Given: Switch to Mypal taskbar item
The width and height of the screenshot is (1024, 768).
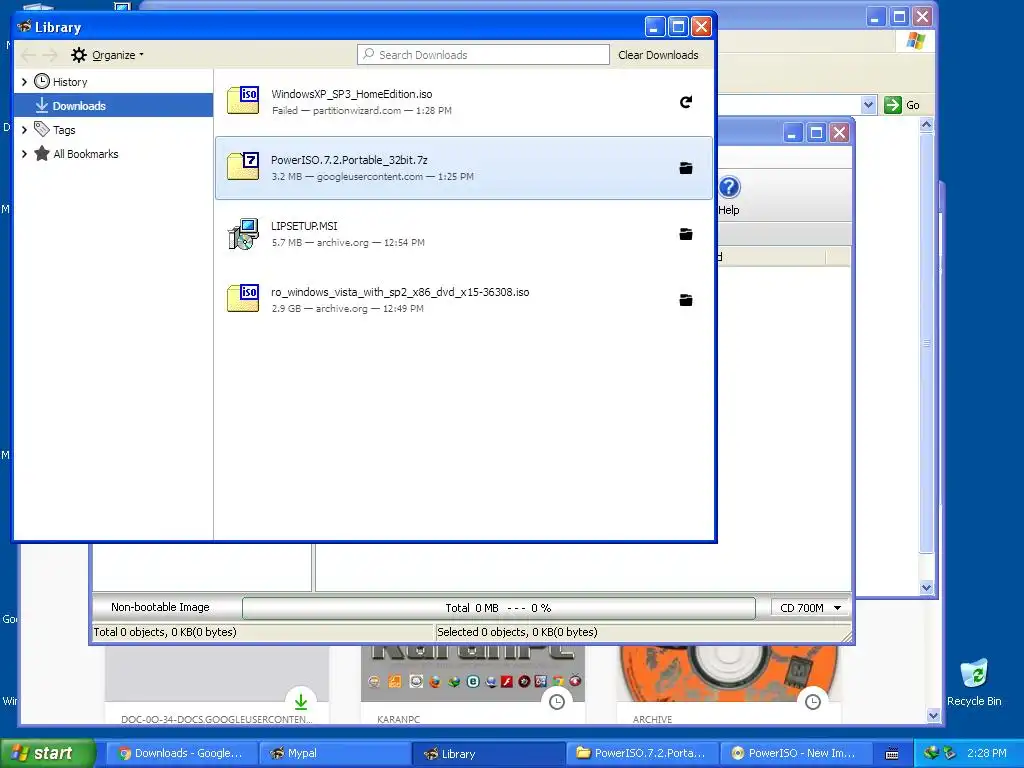Looking at the screenshot, I should click(x=334, y=753).
